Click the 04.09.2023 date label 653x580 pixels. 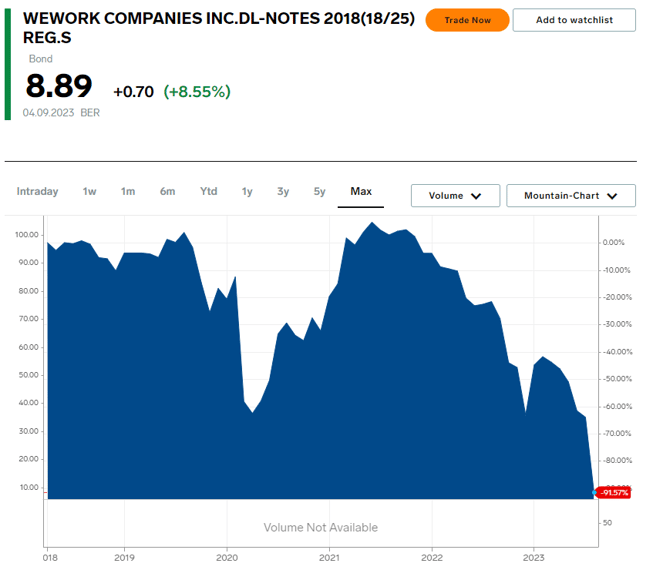click(x=48, y=113)
